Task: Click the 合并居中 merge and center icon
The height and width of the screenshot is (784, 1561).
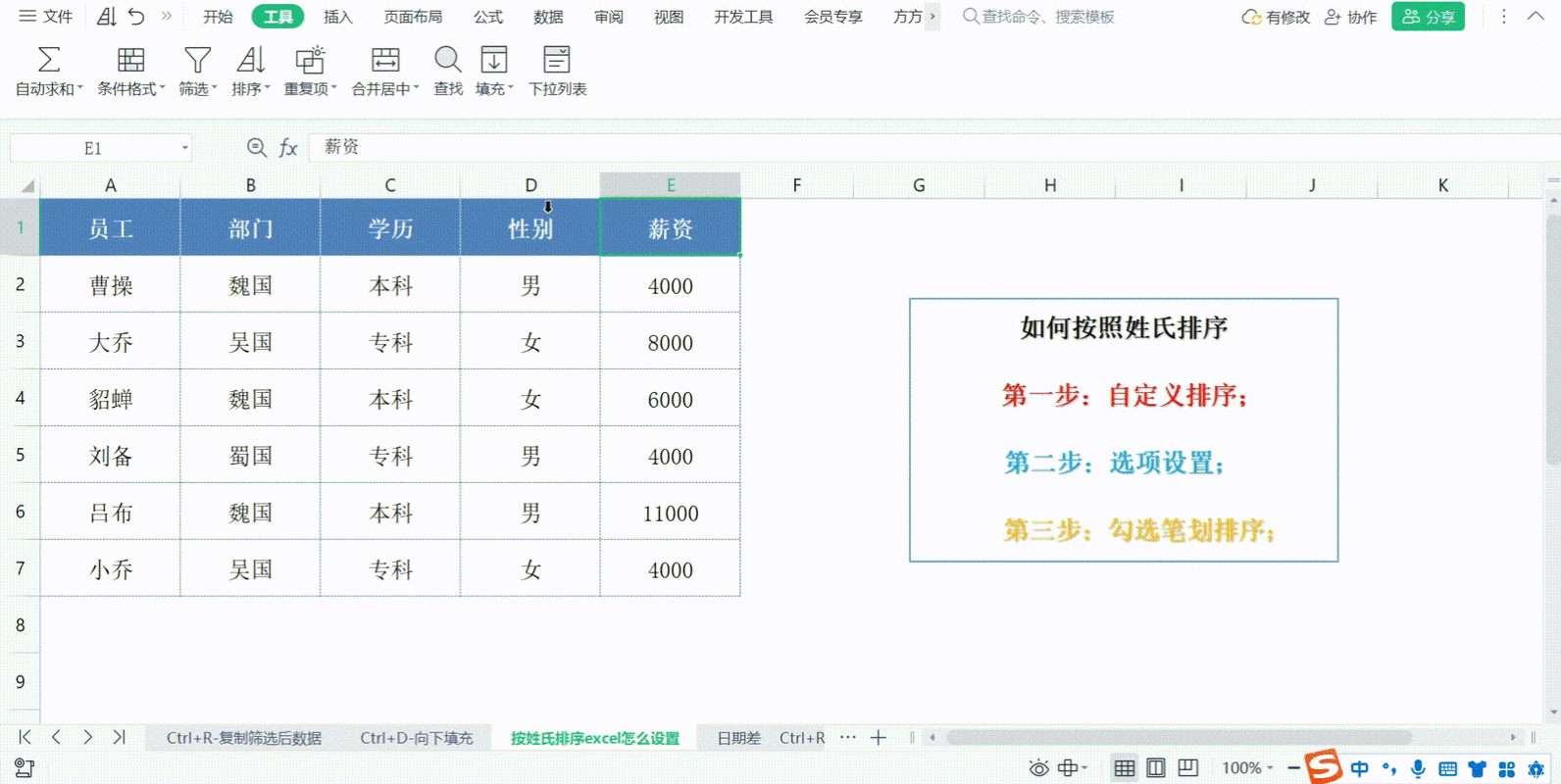Action: [385, 60]
